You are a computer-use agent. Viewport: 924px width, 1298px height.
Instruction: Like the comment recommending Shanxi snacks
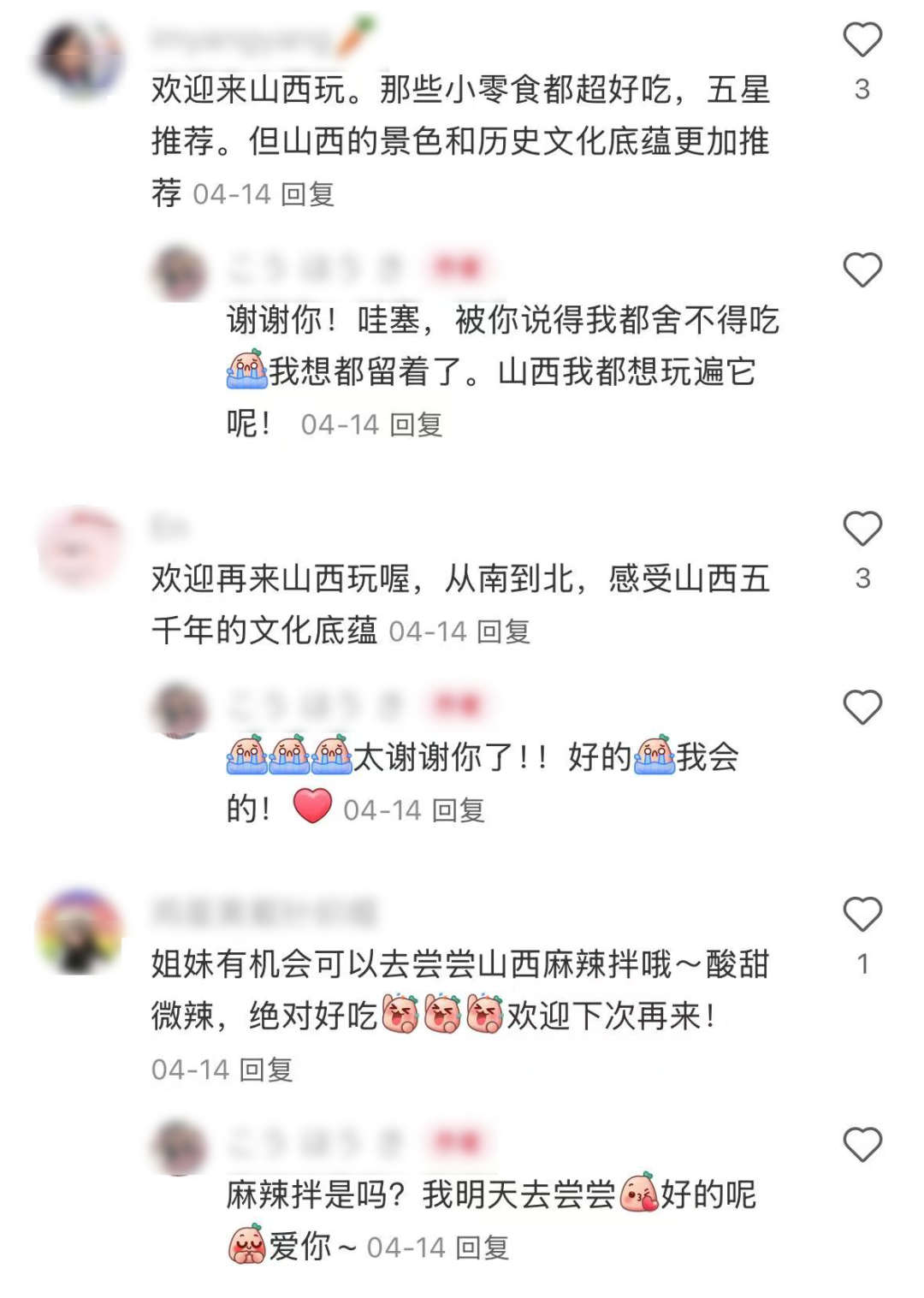tap(862, 40)
